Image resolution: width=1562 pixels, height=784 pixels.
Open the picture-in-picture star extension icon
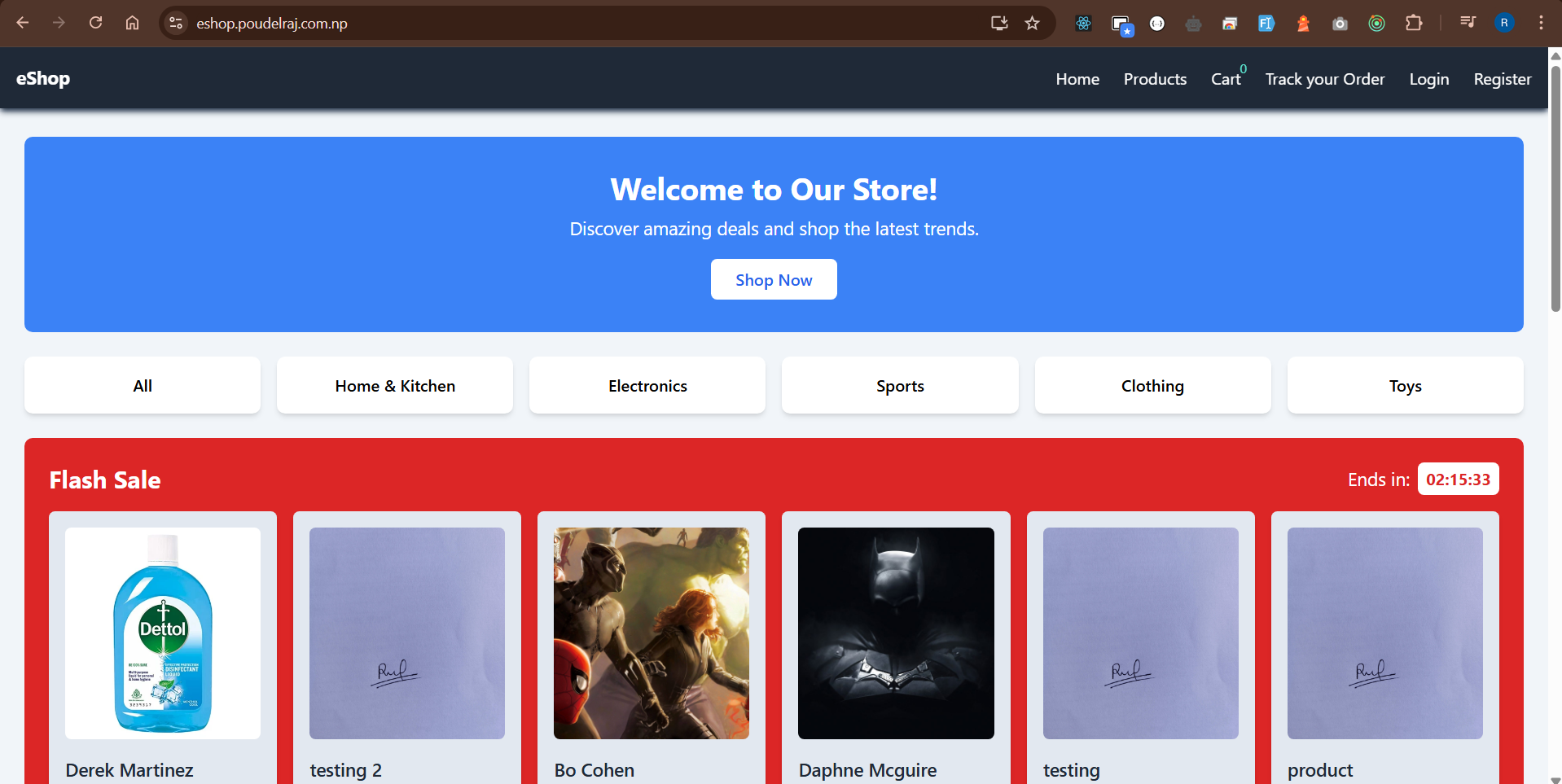click(x=1122, y=25)
